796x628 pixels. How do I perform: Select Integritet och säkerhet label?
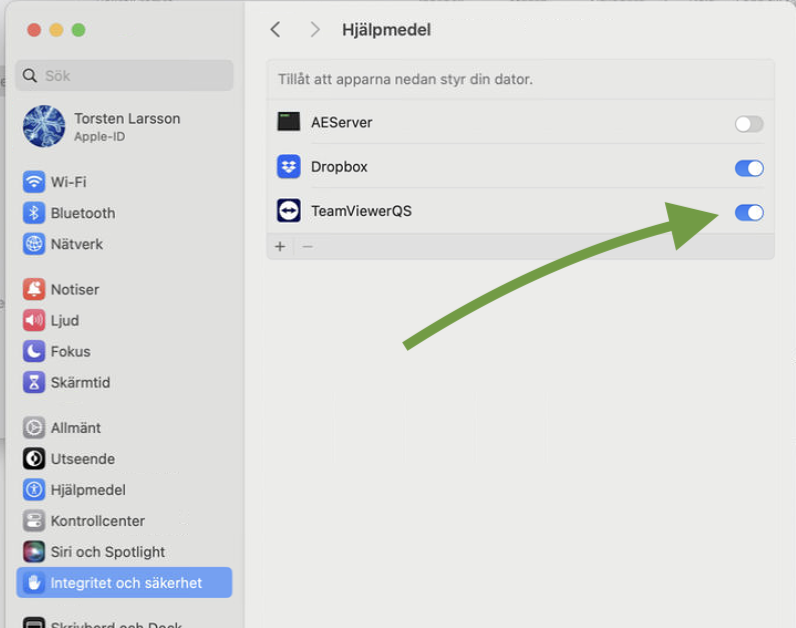tap(126, 583)
